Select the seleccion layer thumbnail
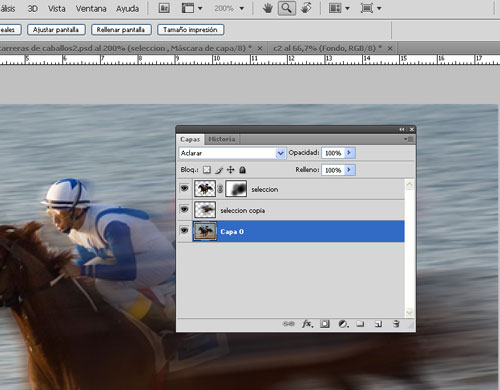 point(205,189)
